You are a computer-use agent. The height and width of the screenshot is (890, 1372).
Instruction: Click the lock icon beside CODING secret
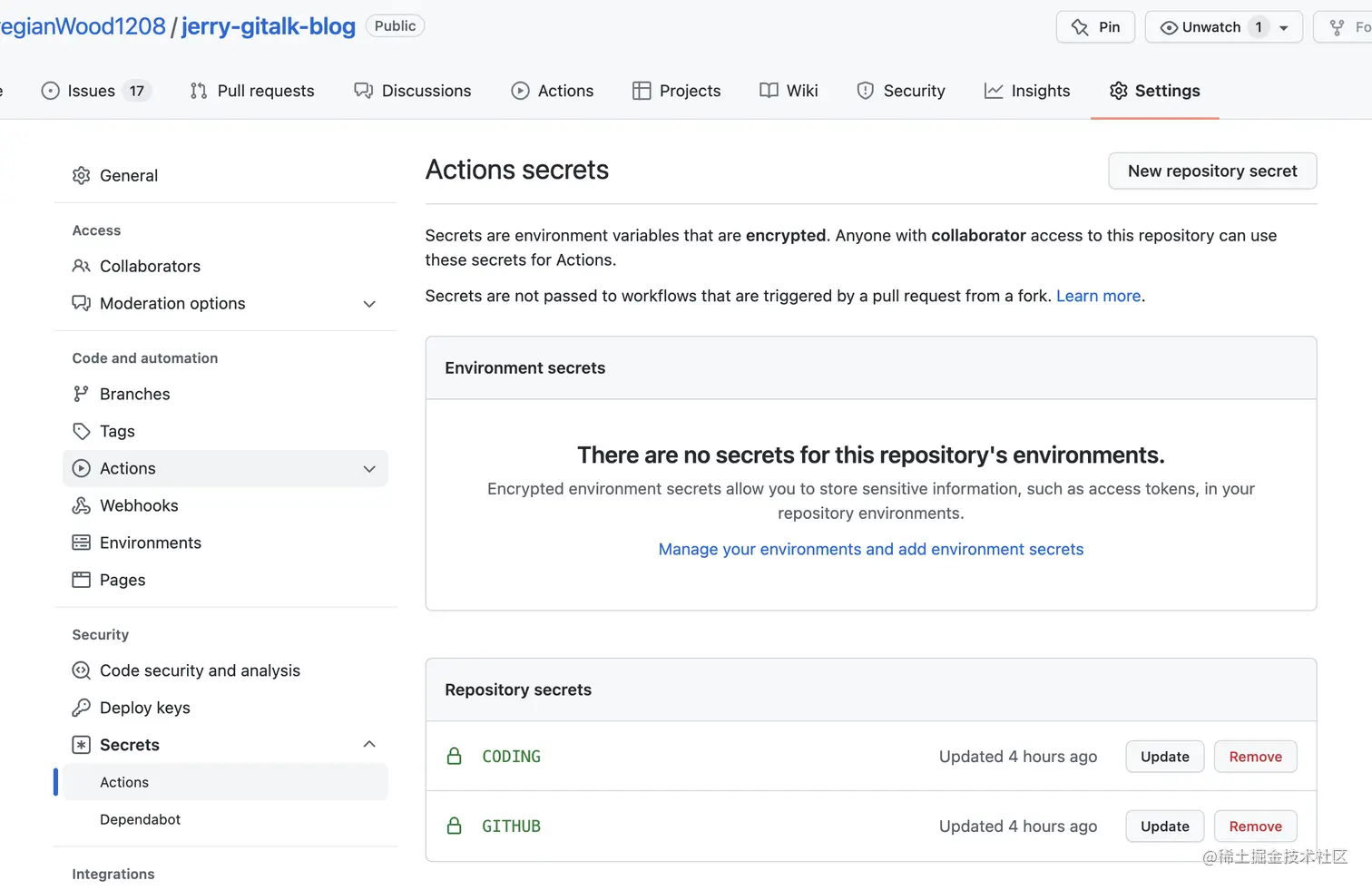[455, 756]
